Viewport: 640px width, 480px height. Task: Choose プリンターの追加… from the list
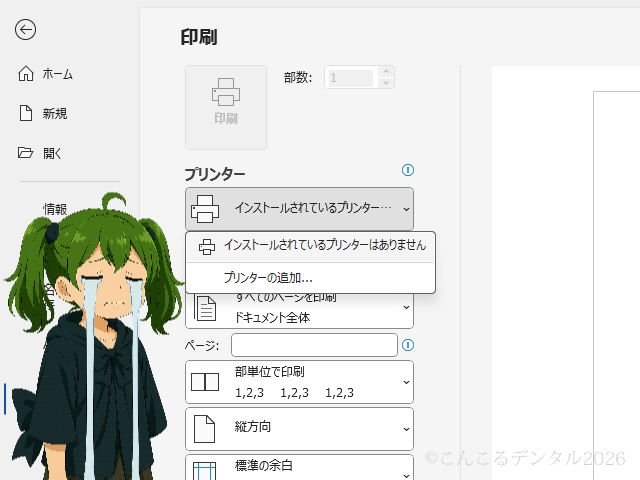[268, 278]
